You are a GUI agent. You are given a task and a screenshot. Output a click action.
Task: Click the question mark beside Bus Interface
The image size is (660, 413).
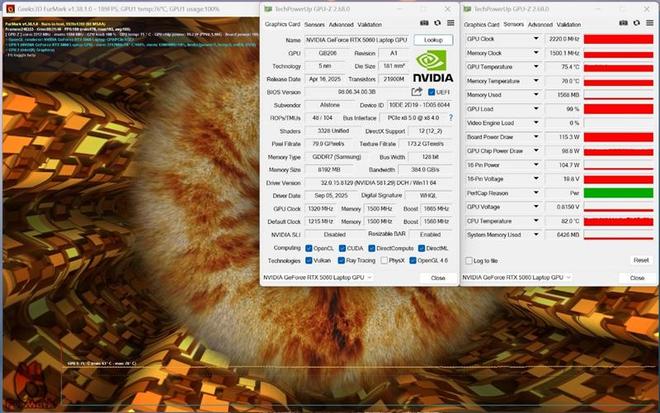tap(450, 118)
